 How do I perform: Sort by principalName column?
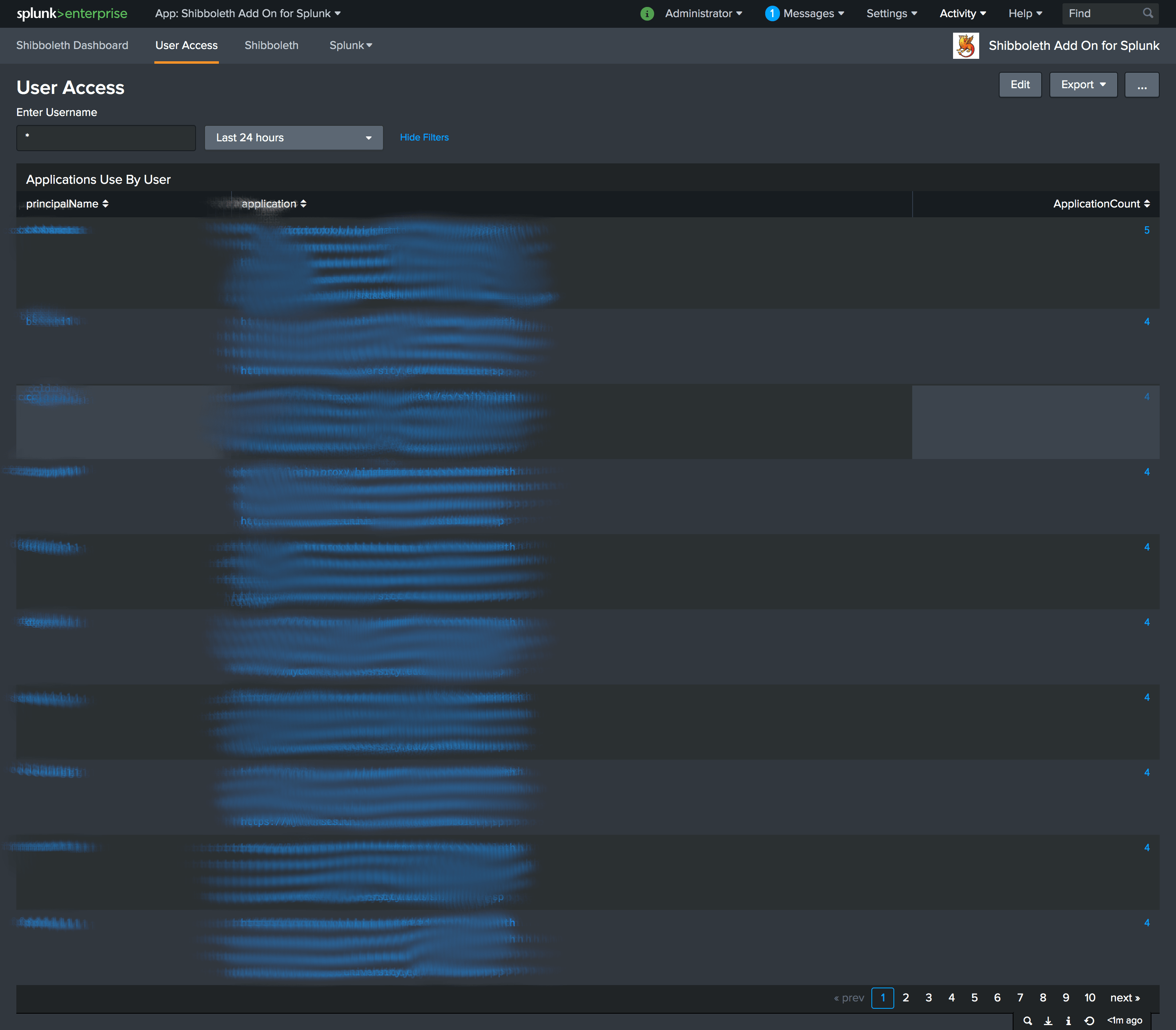pos(67,204)
